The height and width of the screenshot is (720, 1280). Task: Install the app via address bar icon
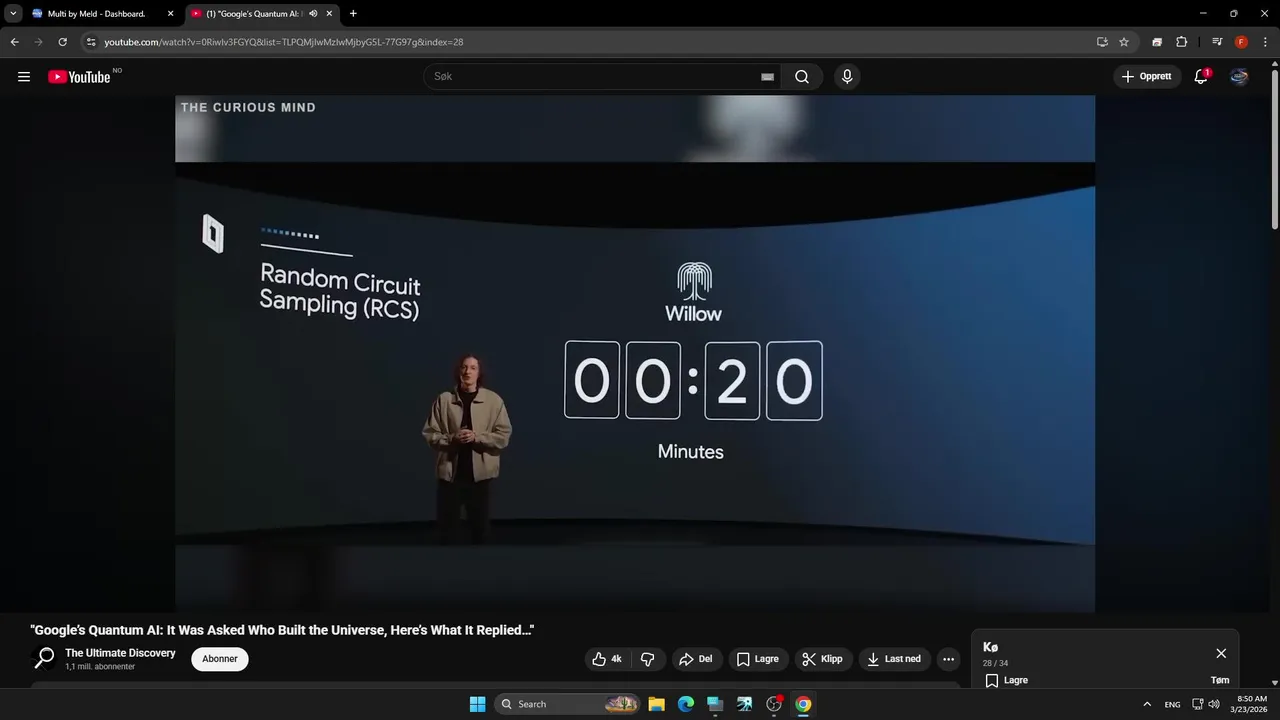1102,42
